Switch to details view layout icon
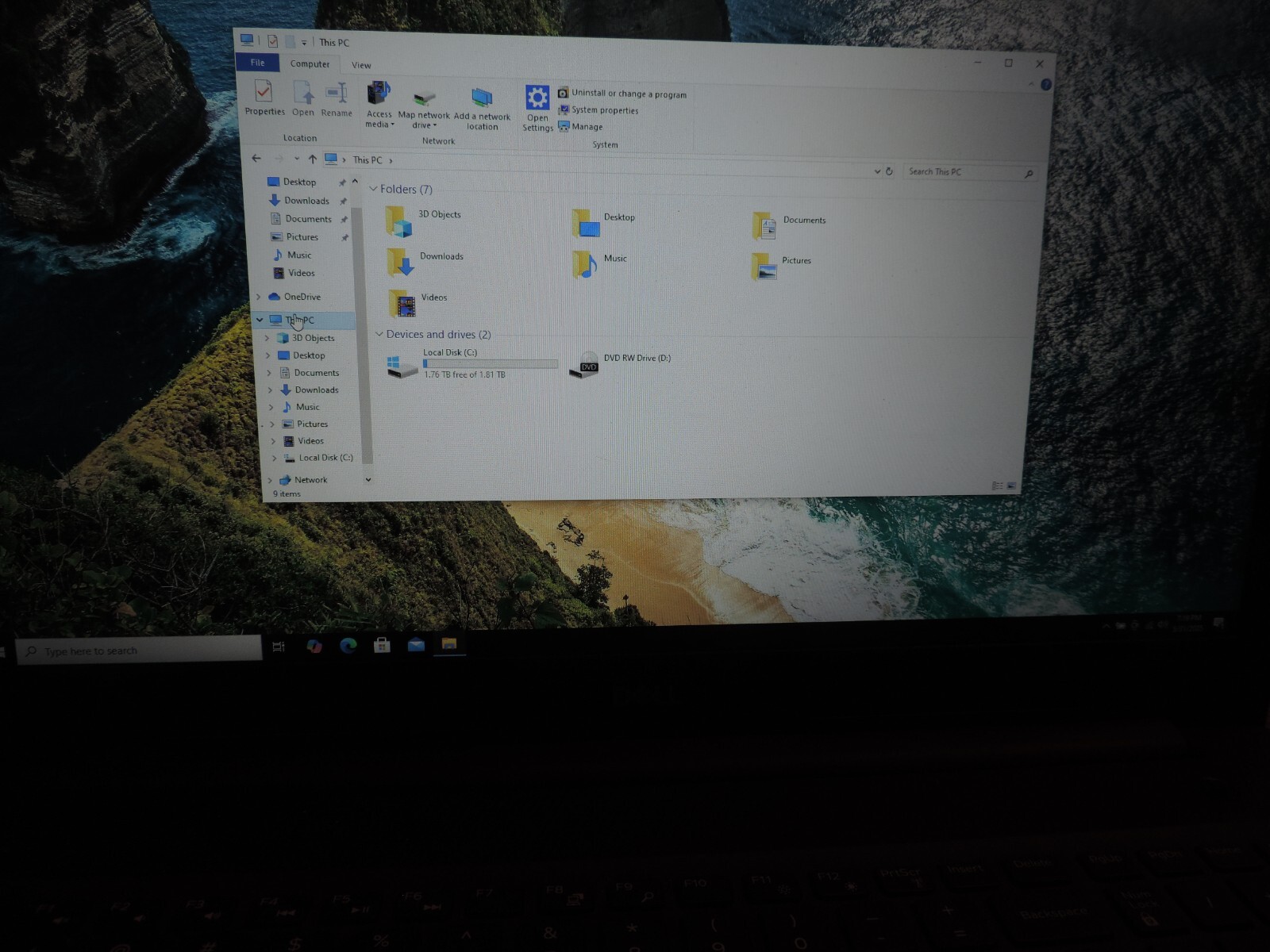This screenshot has height=952, width=1270. [997, 486]
